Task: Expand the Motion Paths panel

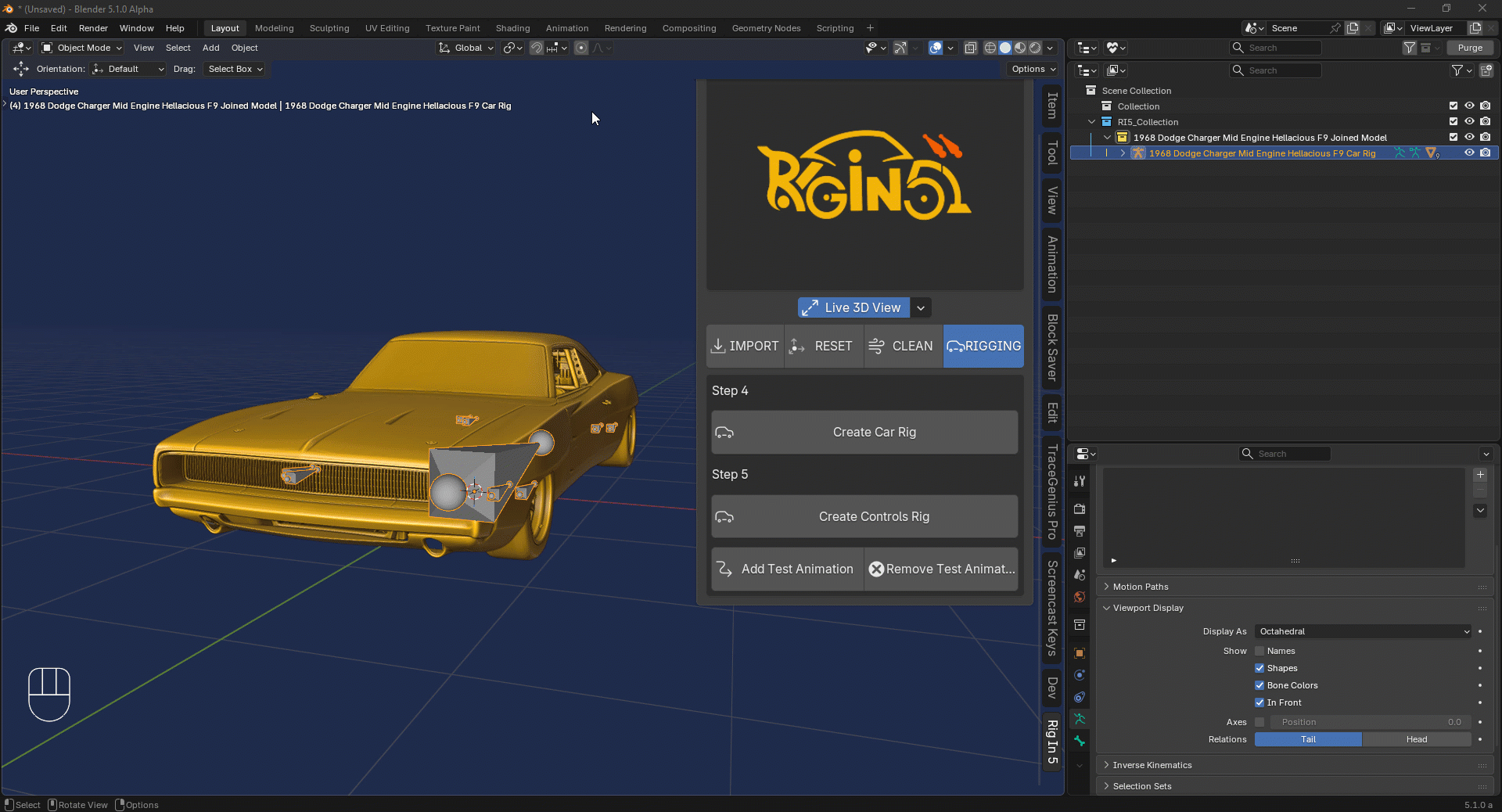Action: coord(1141,587)
